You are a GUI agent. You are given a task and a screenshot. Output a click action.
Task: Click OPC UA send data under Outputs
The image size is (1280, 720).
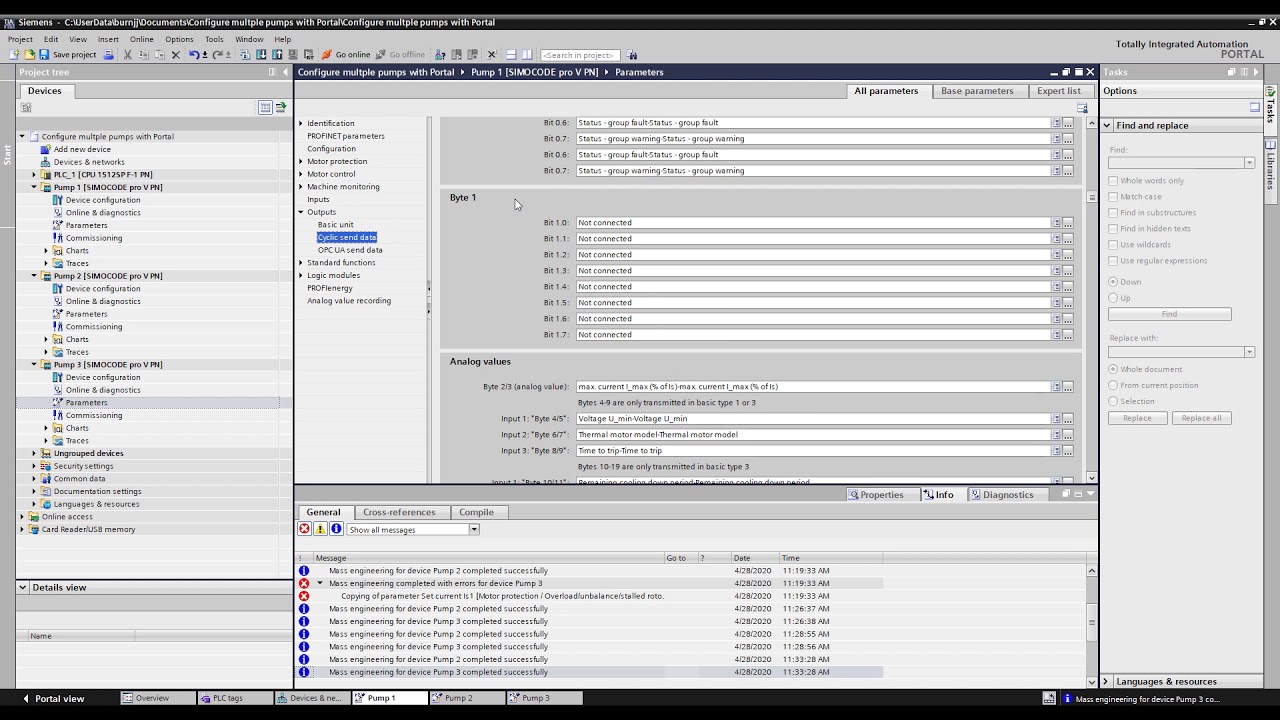click(350, 250)
